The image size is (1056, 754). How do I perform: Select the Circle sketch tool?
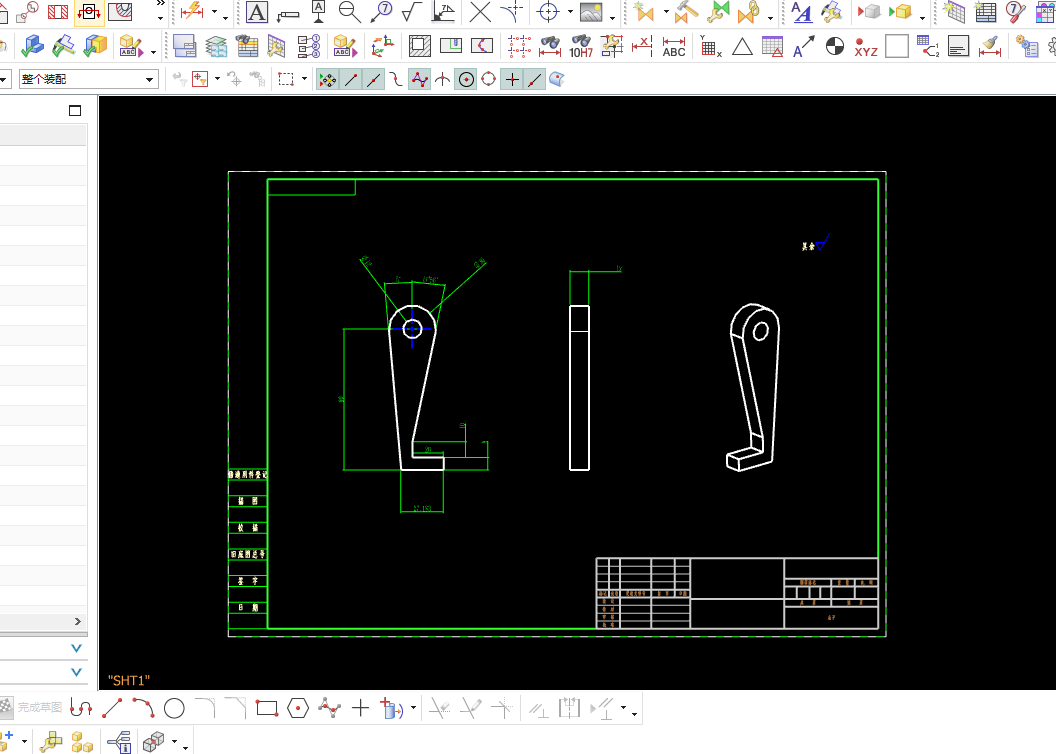[174, 708]
